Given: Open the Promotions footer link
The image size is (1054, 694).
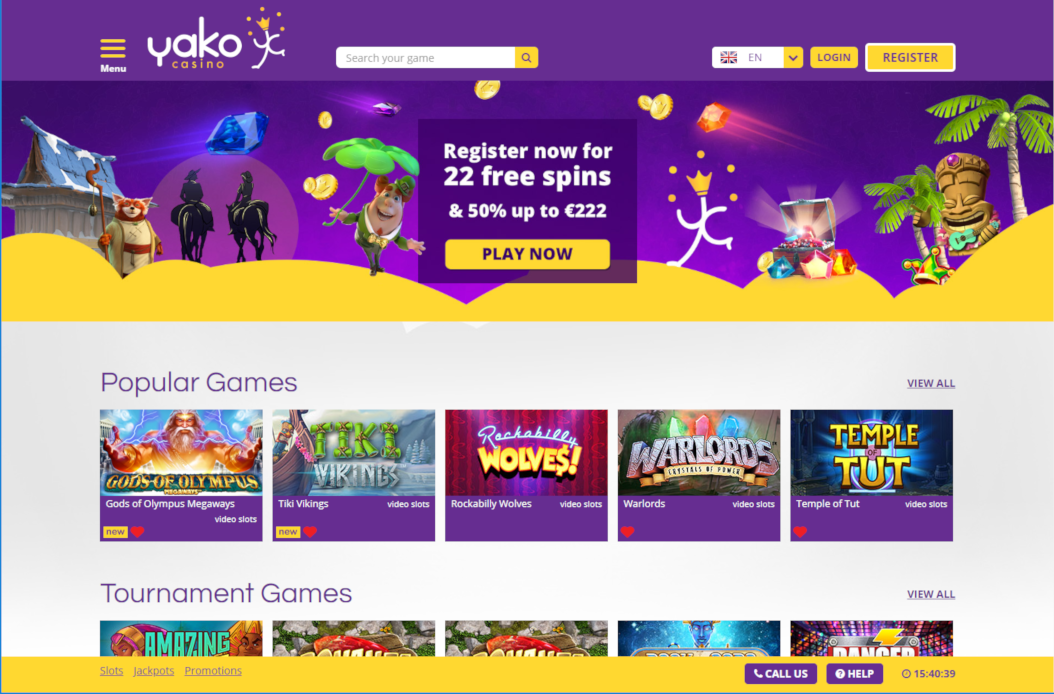Looking at the screenshot, I should tap(213, 670).
